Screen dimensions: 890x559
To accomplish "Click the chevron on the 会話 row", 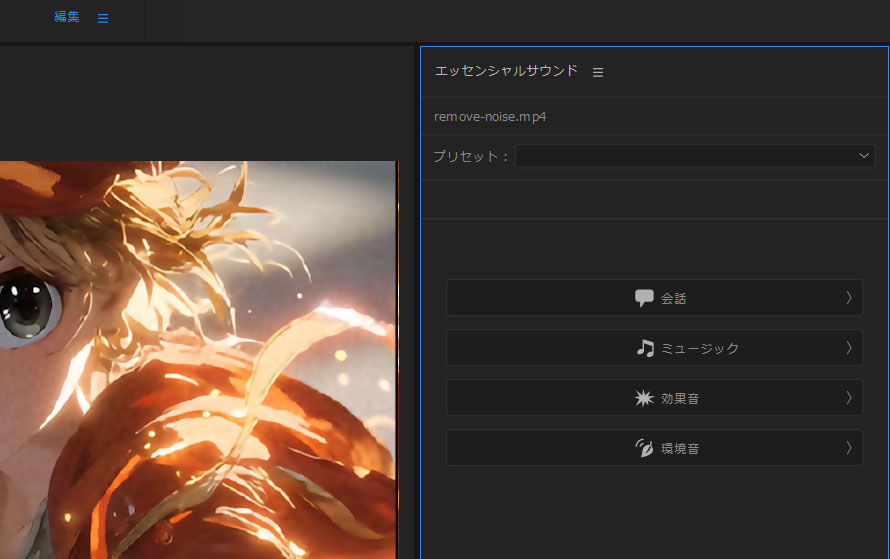I will click(848, 298).
